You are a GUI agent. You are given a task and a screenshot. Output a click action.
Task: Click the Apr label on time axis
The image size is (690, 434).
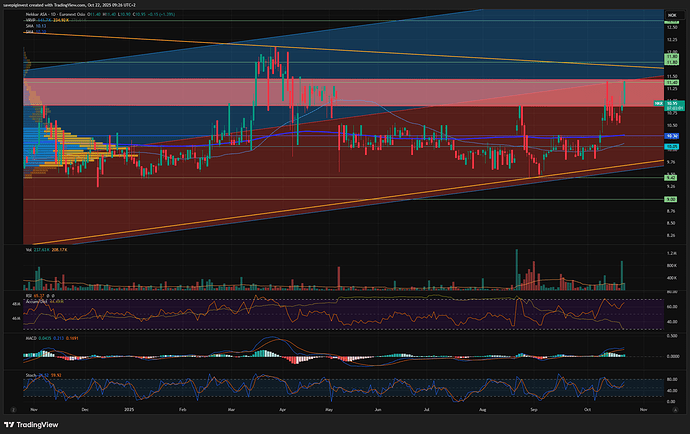pyautogui.click(x=281, y=409)
